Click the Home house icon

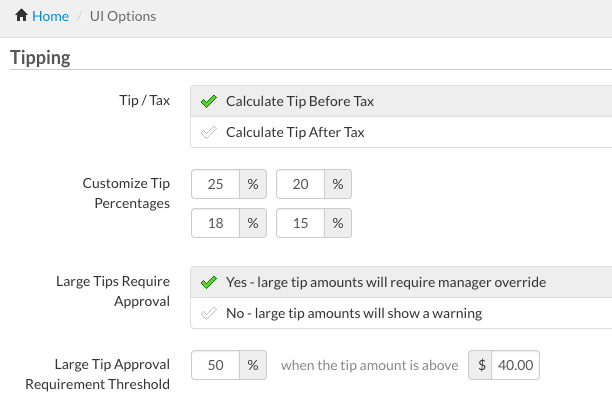pyautogui.click(x=21, y=16)
